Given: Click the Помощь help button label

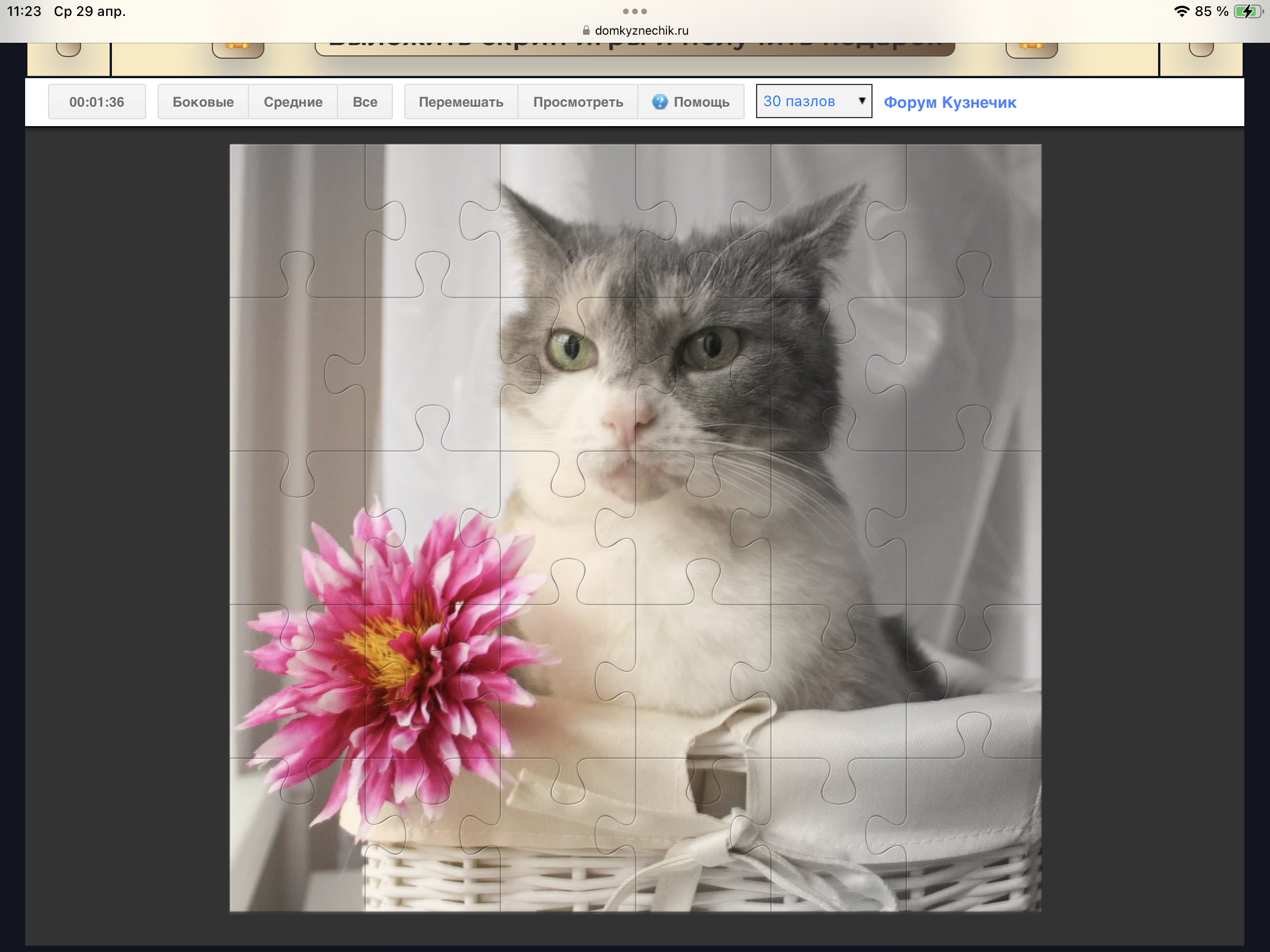Looking at the screenshot, I should coord(701,102).
